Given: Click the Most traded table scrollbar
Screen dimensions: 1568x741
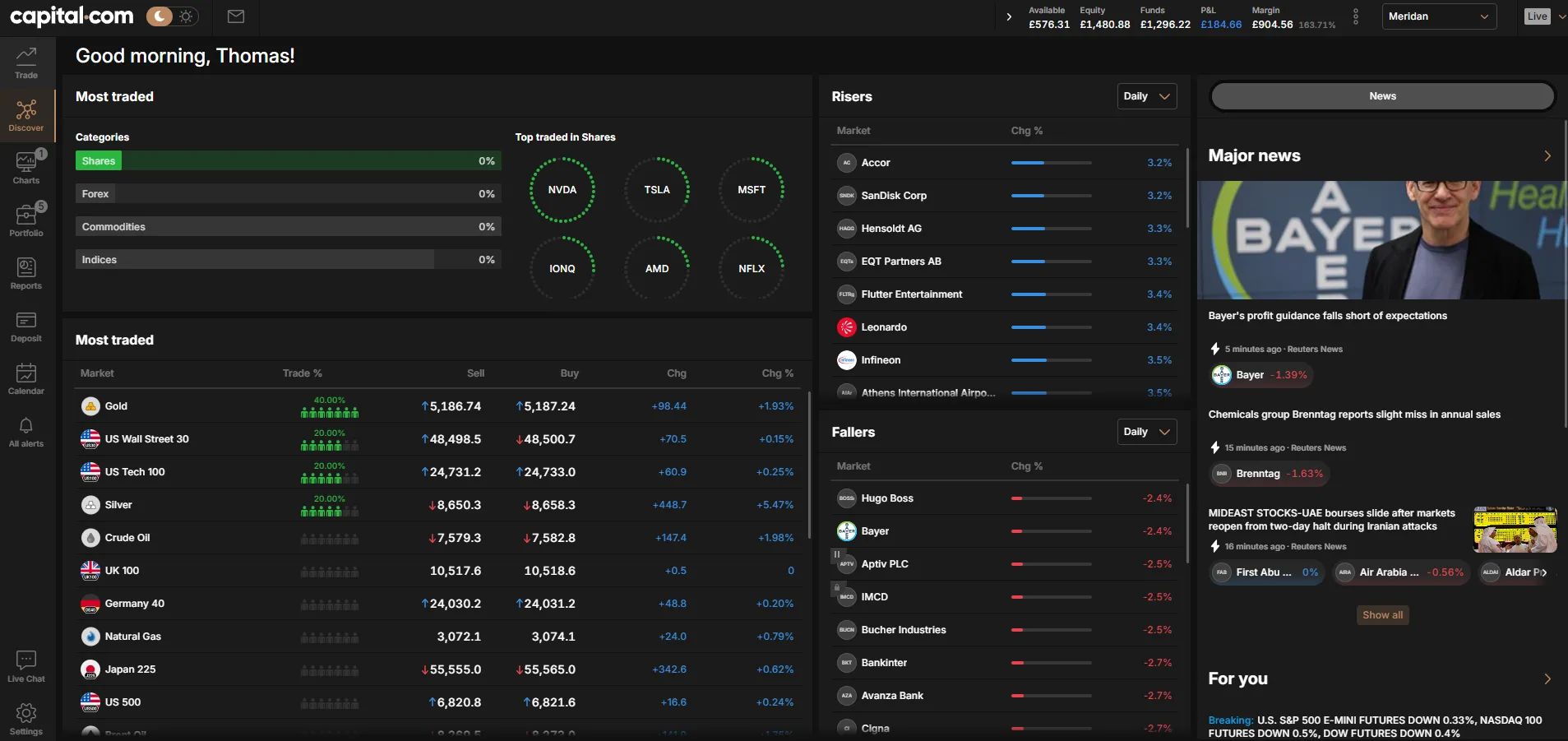Looking at the screenshot, I should tap(810, 465).
